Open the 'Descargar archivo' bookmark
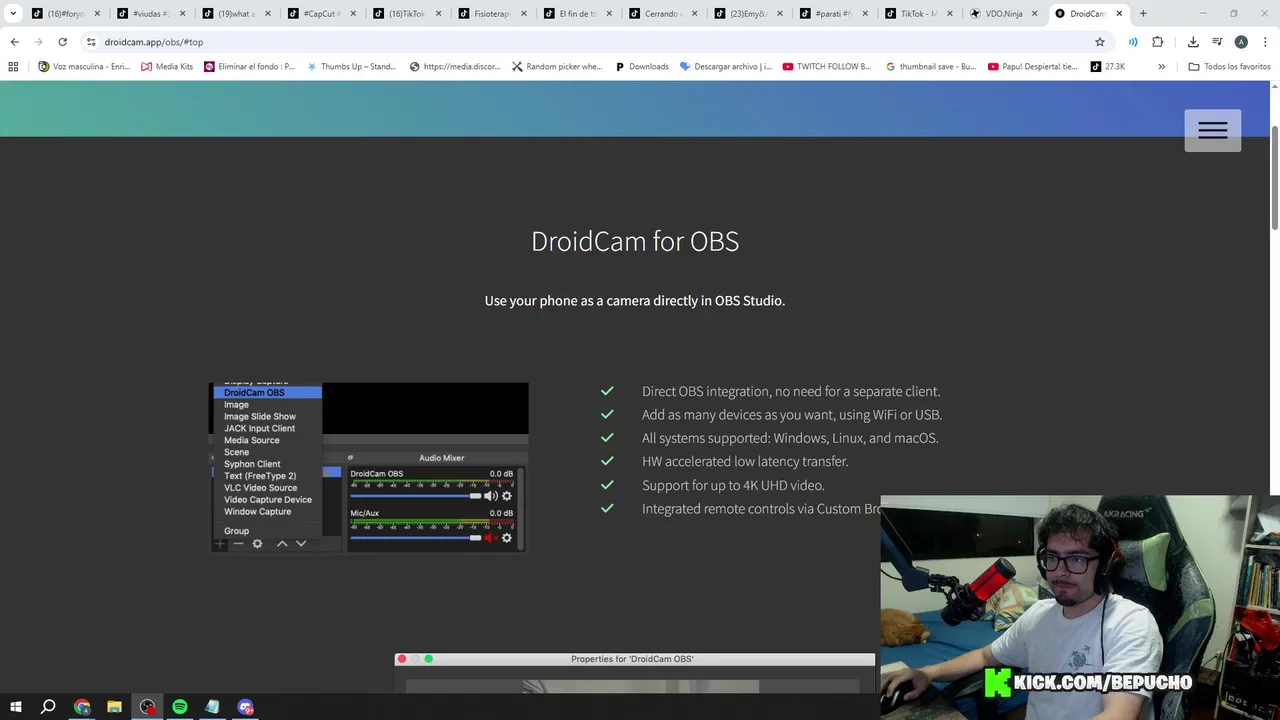Viewport: 1280px width, 720px height. click(725, 66)
